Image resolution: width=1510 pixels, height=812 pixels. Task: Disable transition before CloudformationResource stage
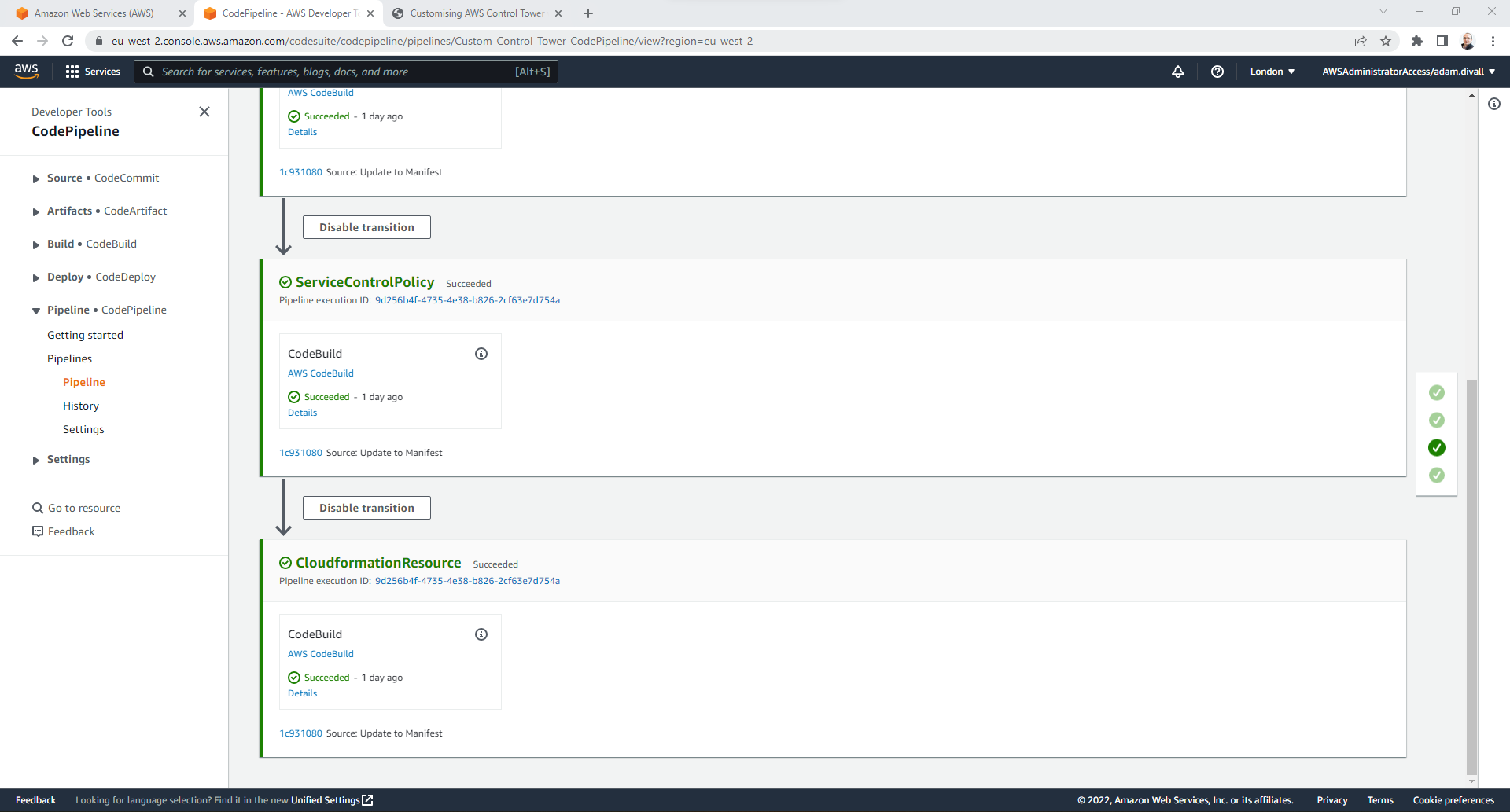point(366,508)
